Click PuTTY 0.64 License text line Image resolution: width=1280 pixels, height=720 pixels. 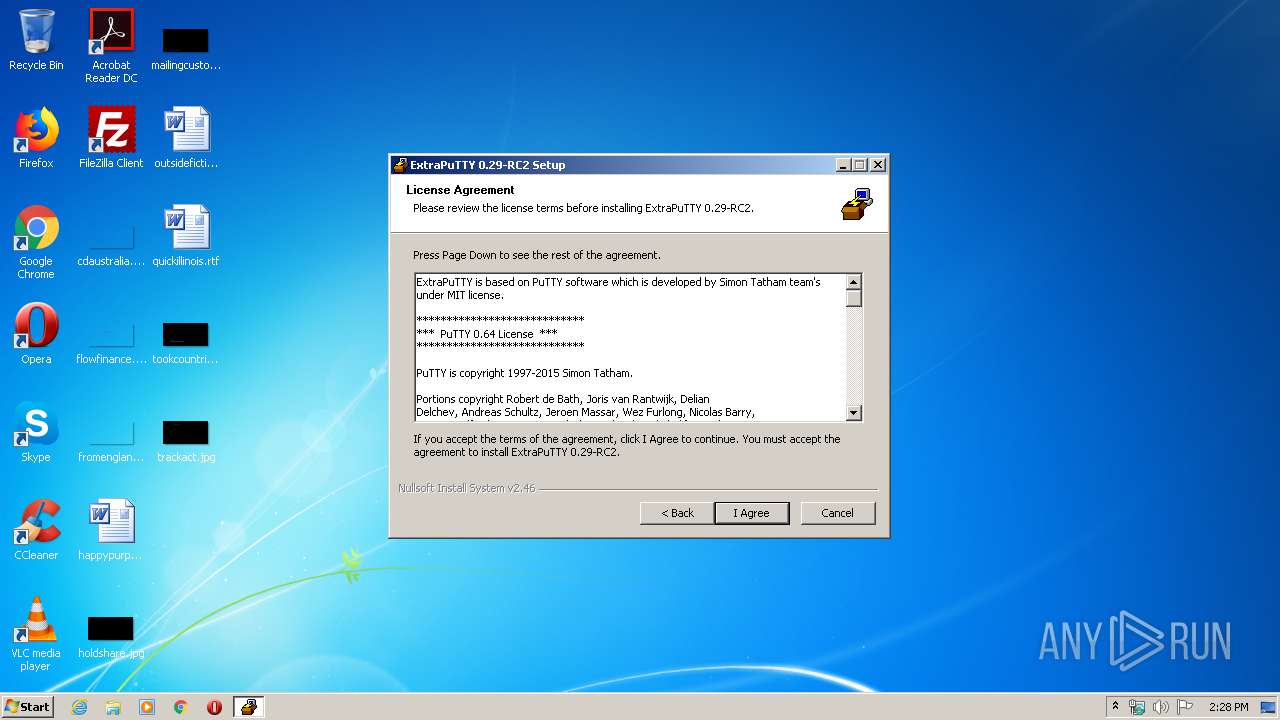pyautogui.click(x=487, y=333)
